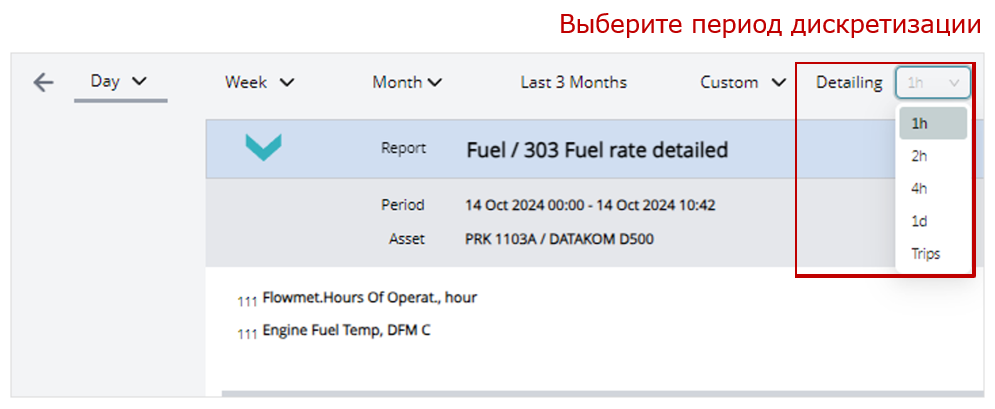Collapse report using the teal chevron icon
The width and height of the screenshot is (995, 409).
tap(263, 148)
